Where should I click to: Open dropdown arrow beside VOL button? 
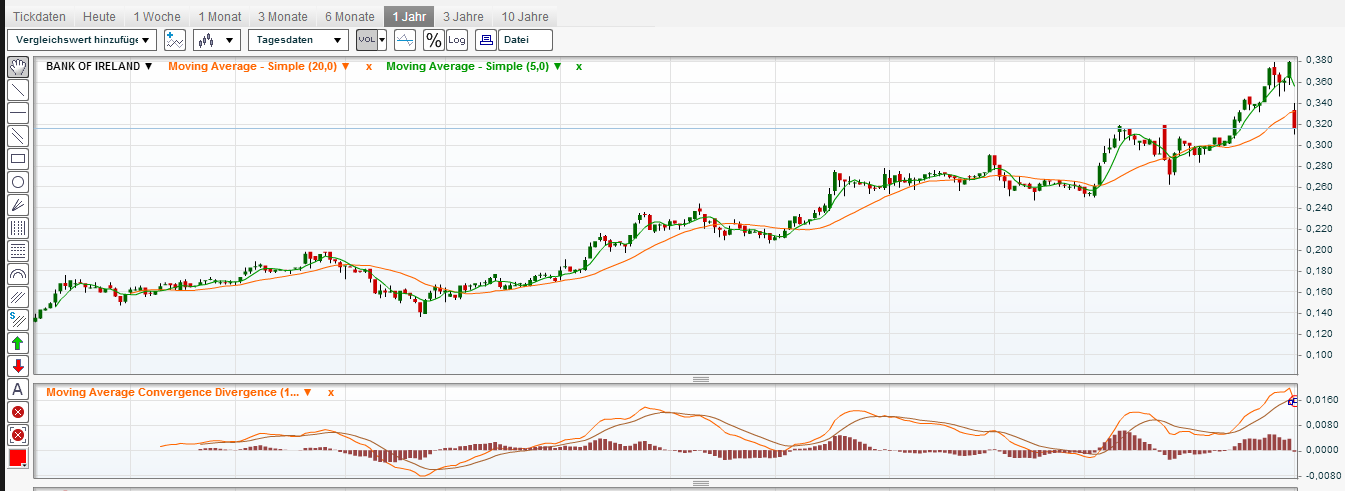(382, 40)
